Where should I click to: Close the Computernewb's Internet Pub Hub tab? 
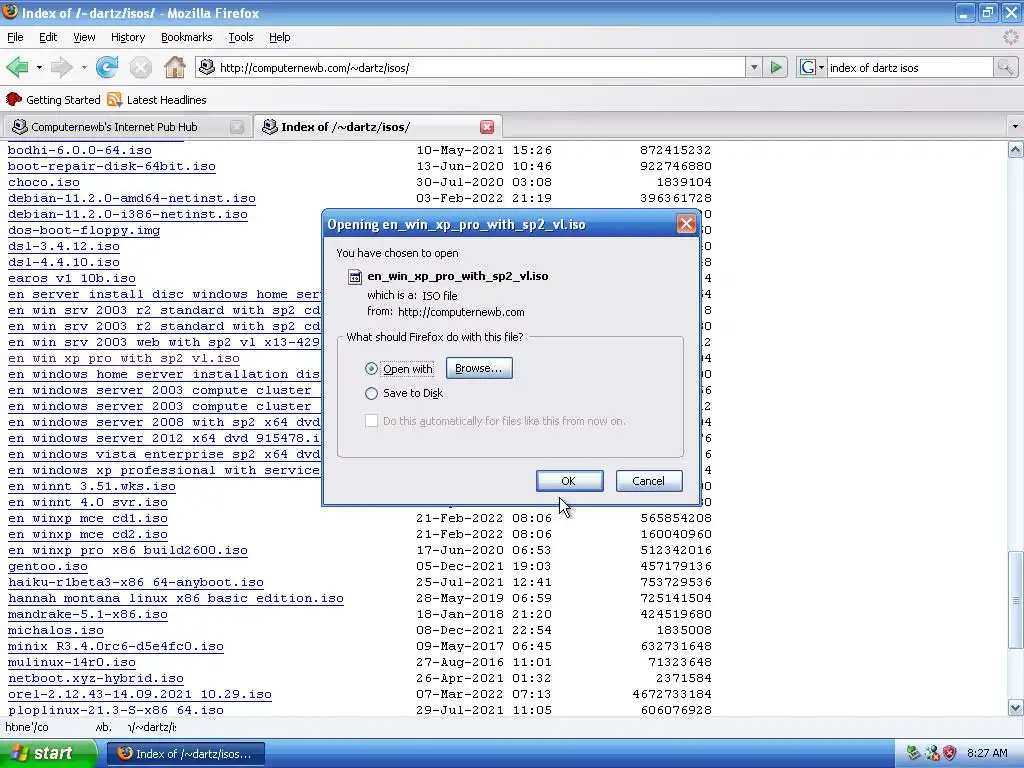237,127
